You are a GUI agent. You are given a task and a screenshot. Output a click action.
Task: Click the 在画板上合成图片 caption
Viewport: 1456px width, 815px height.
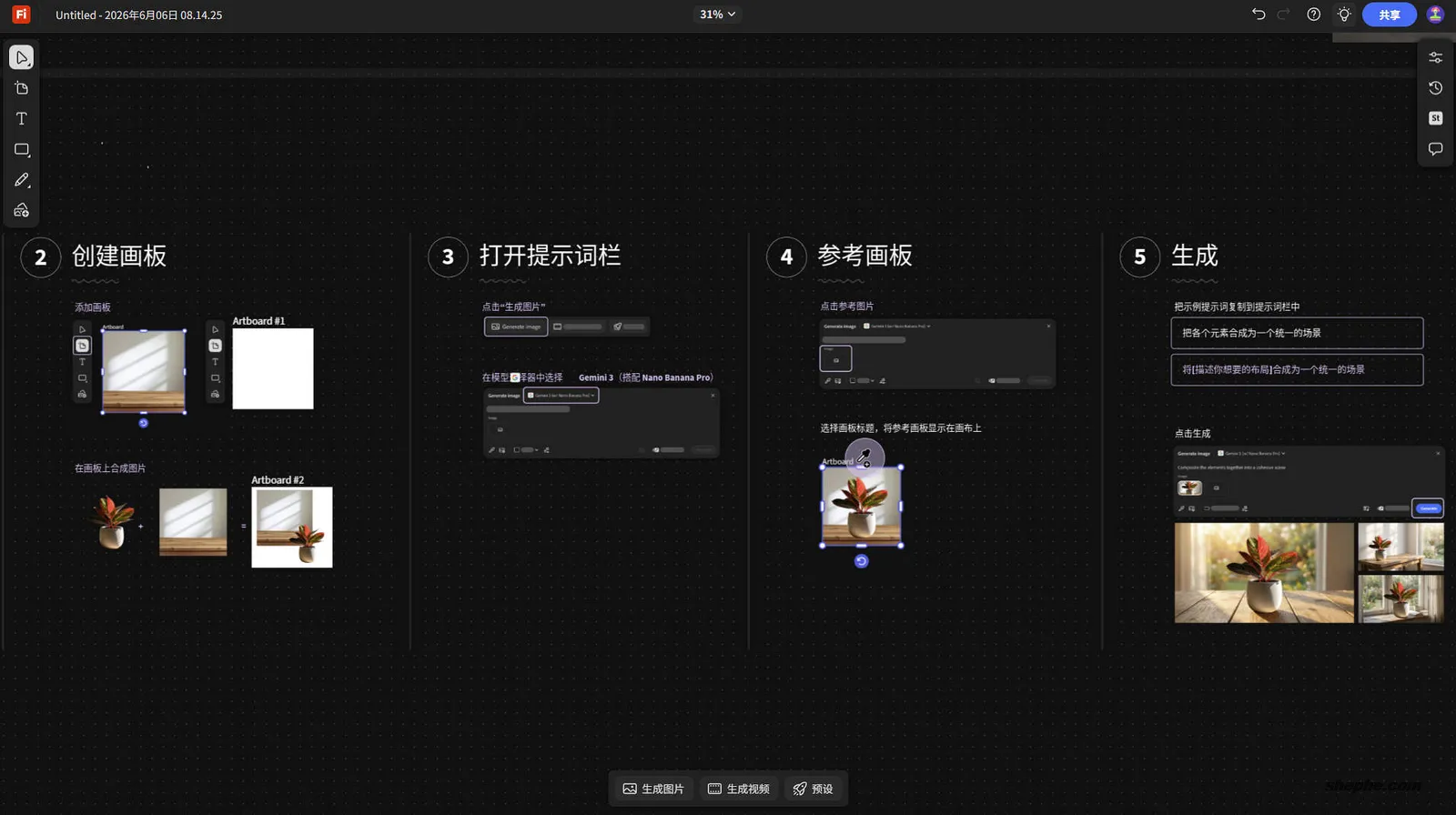click(110, 468)
